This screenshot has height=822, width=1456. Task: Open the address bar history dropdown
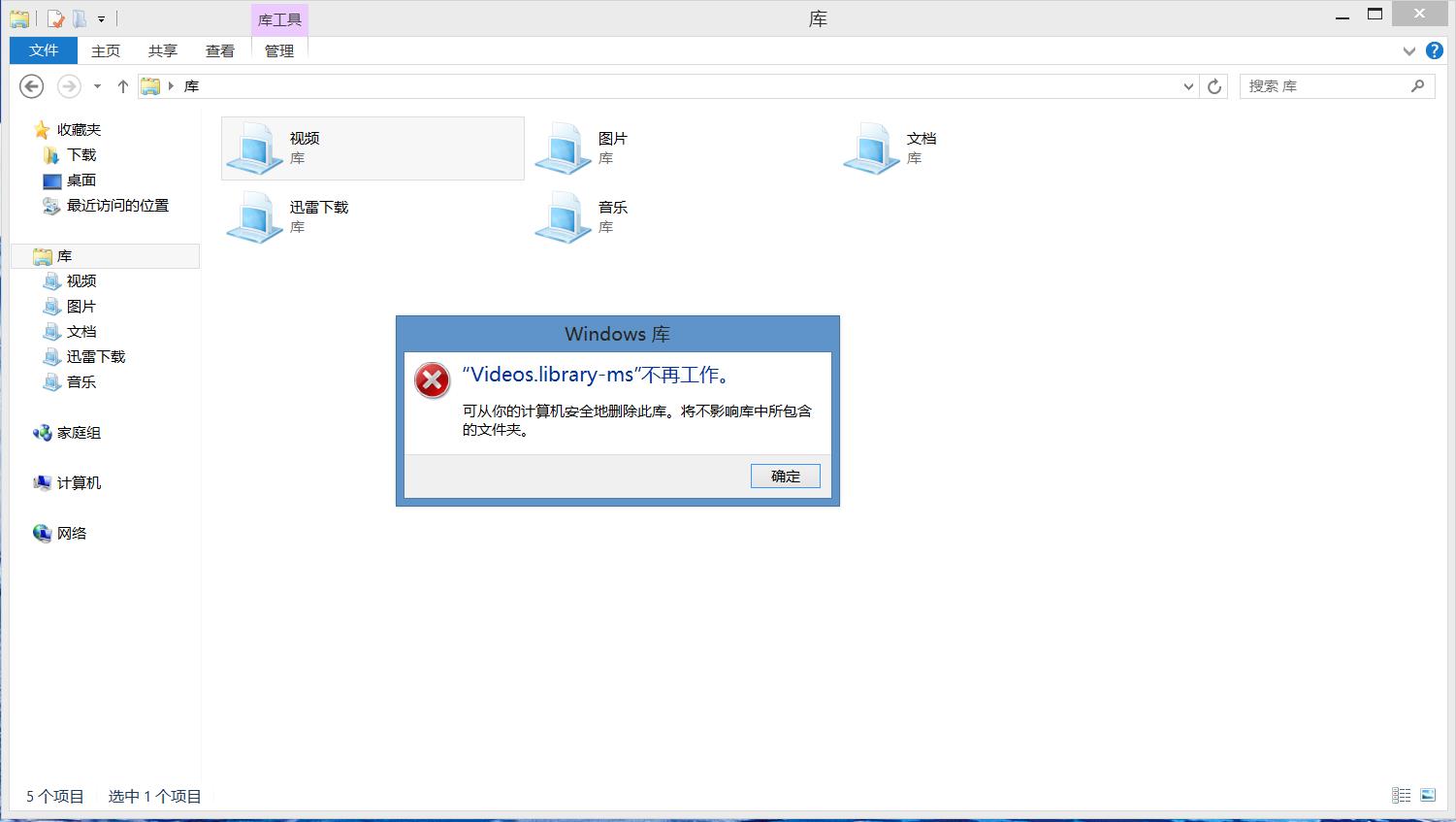point(1187,85)
